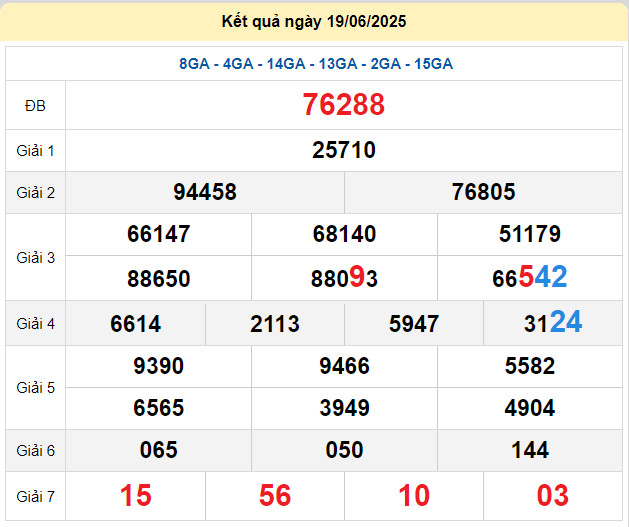Select seventh prize number 03
The width and height of the screenshot is (629, 527).
pyautogui.click(x=553, y=495)
